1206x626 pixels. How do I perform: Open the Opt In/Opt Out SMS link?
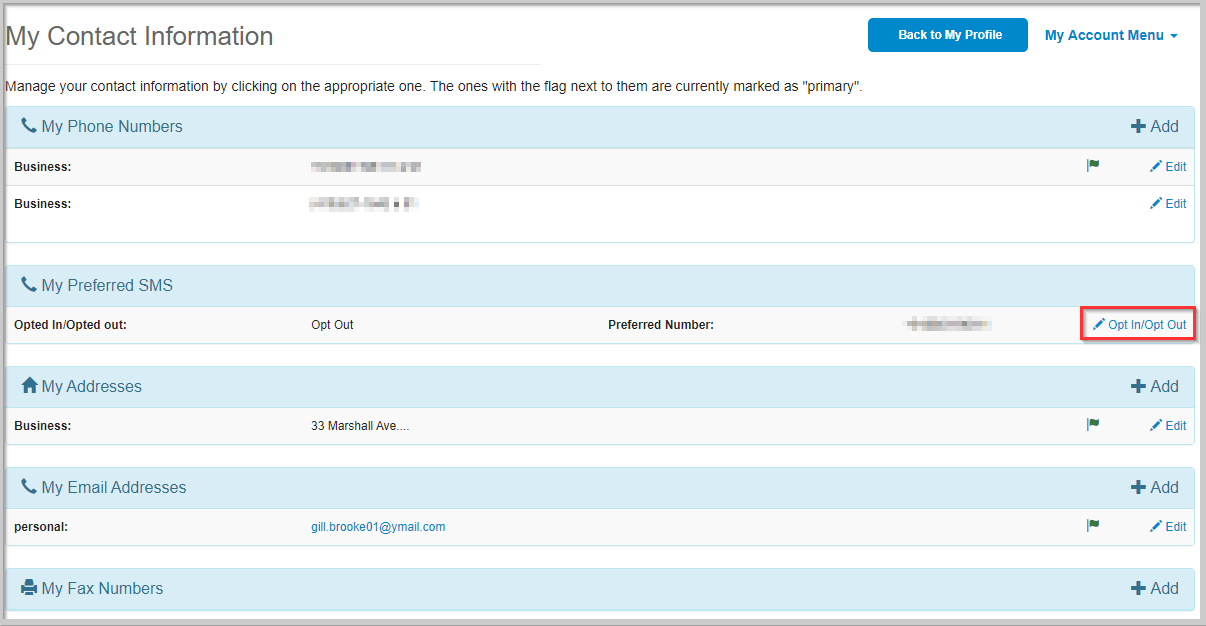[x=1139, y=325]
